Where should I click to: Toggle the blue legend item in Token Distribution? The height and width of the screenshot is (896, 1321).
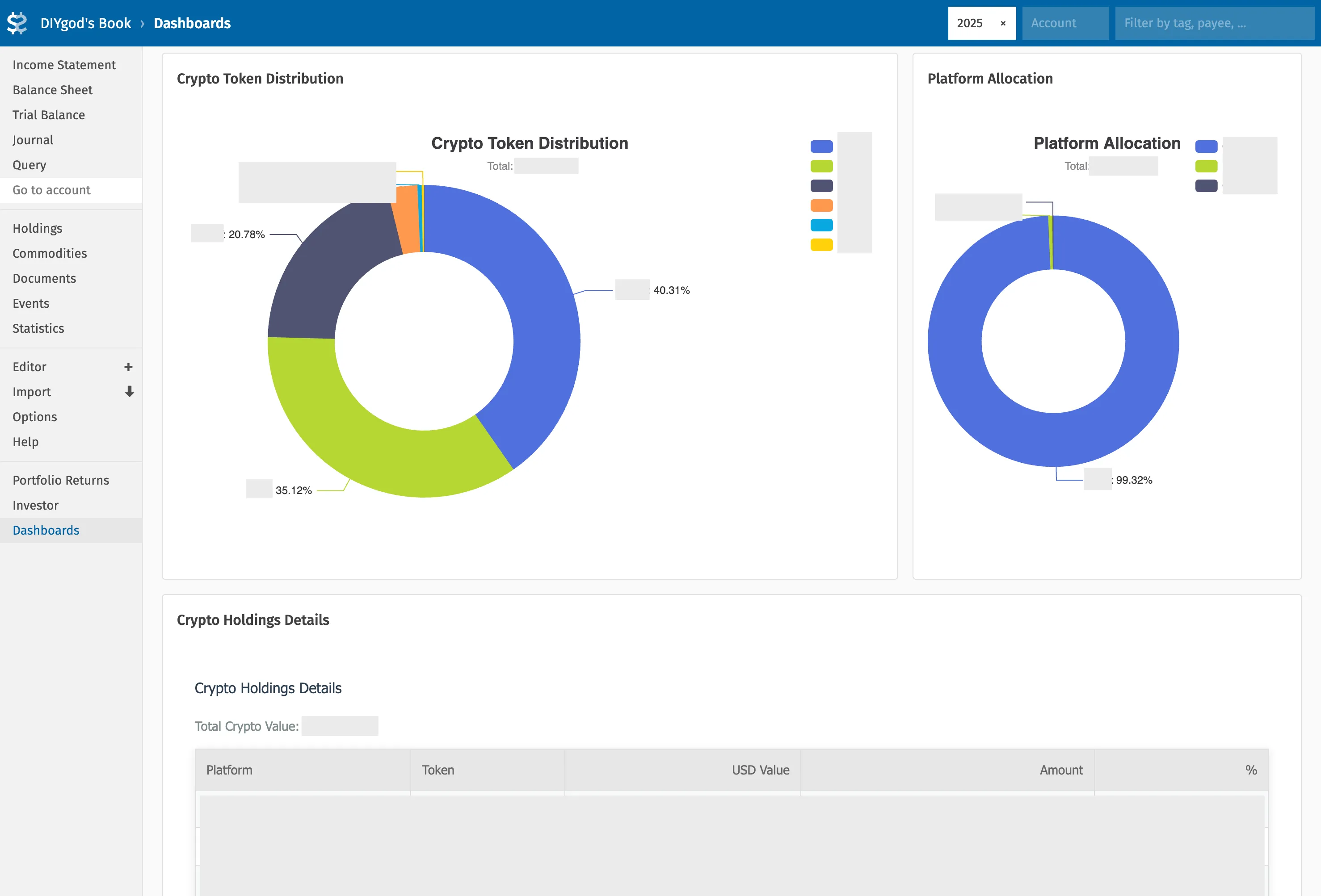pos(821,147)
